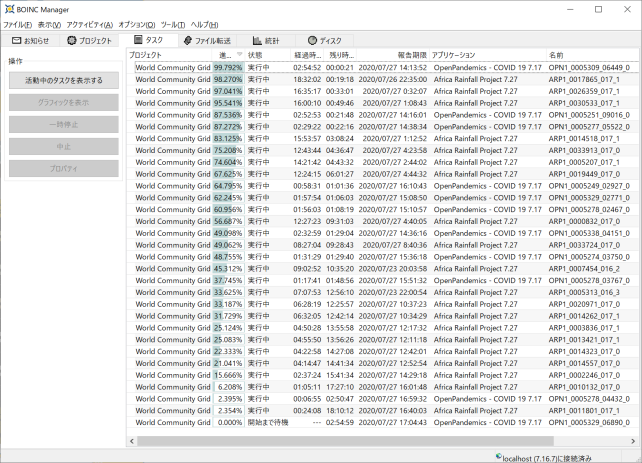
Task: Sort by the 残り時間 column header
Action: (x=340, y=55)
